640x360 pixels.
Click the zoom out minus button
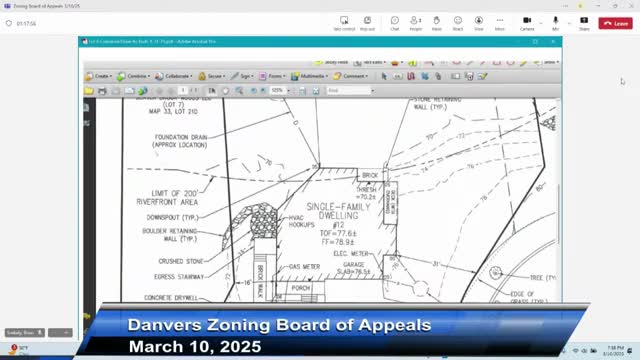tap(254, 91)
